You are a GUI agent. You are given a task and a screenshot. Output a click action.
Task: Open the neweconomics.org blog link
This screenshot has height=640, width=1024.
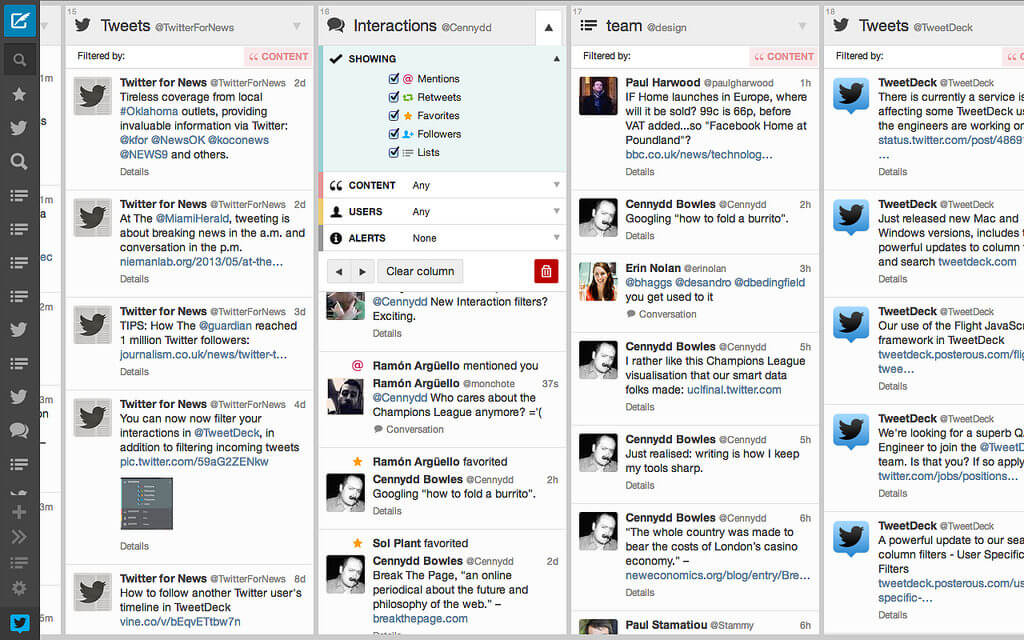(x=718, y=575)
